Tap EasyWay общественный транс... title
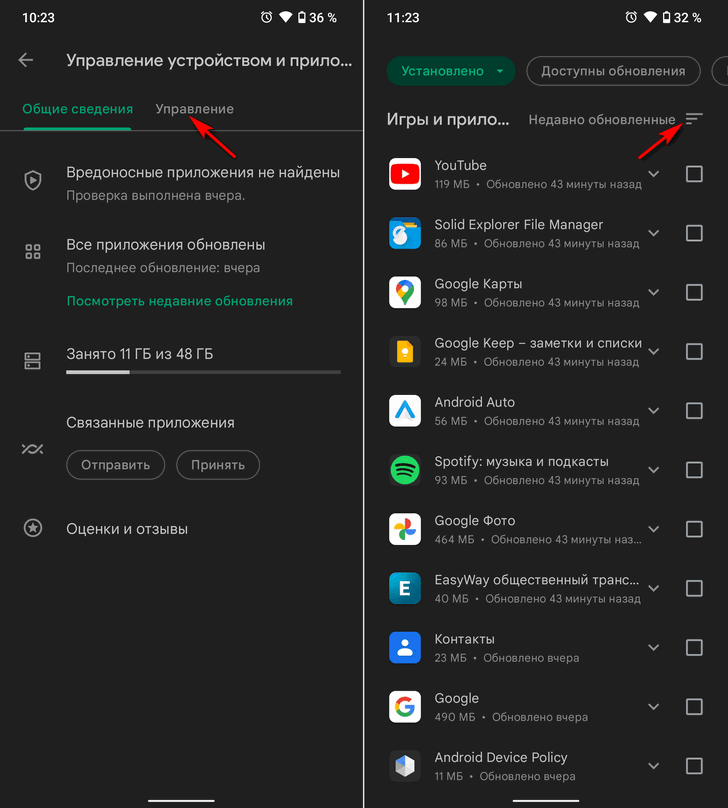Viewport: 728px width, 808px height. [536, 580]
